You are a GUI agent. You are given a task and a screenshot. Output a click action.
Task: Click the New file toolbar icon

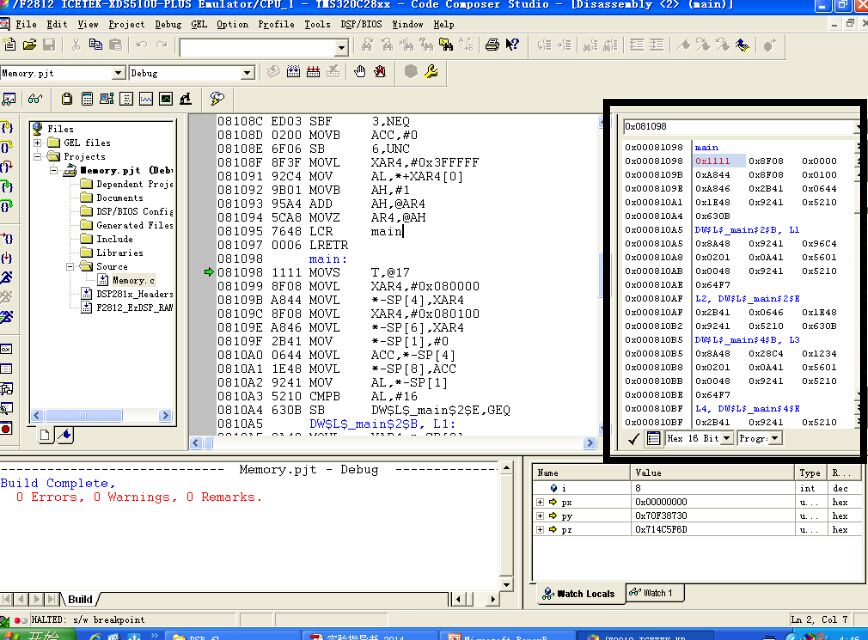(9, 45)
